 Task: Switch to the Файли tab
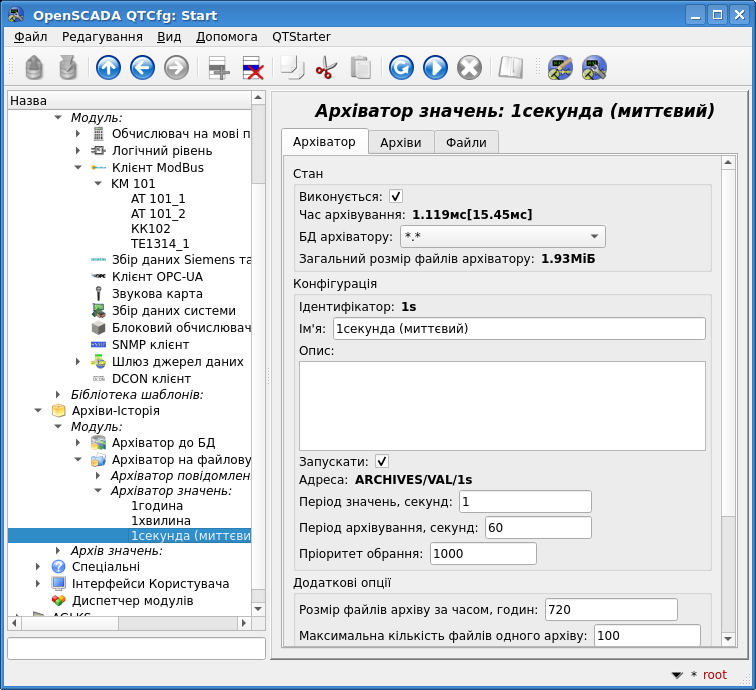(466, 142)
